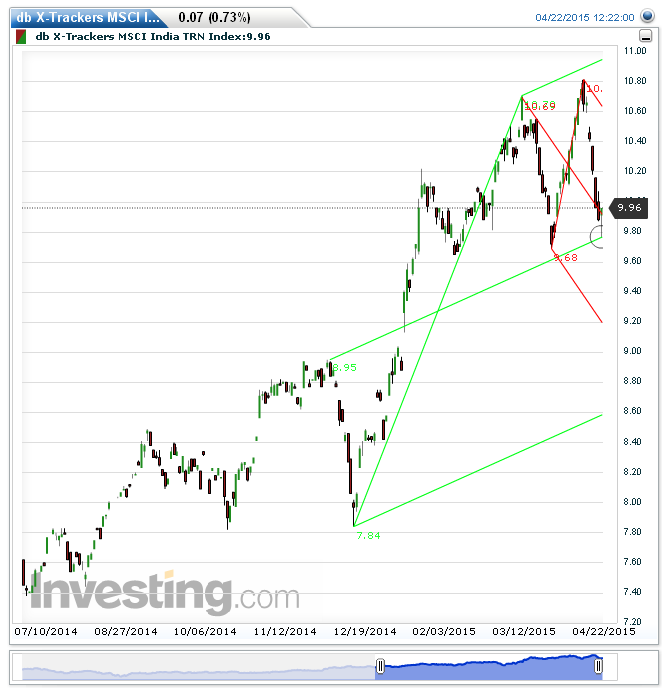Click the left range slider handle
This screenshot has width=669, height=693.
380,666
